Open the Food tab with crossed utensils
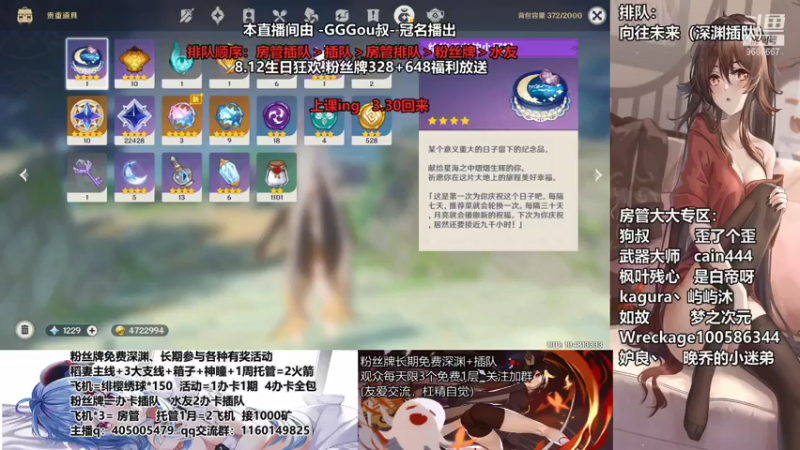This screenshot has width=800, height=450. pos(280,15)
